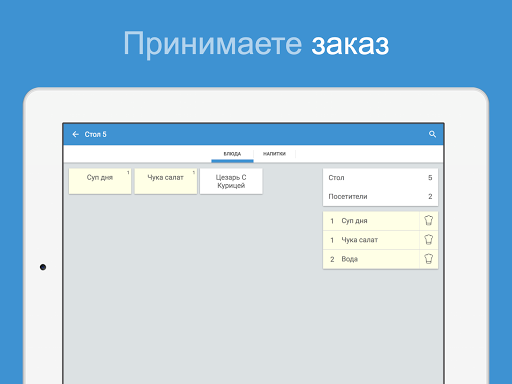The width and height of the screenshot is (512, 384).
Task: Select Вода line in the order list
Action: pyautogui.click(x=371, y=259)
